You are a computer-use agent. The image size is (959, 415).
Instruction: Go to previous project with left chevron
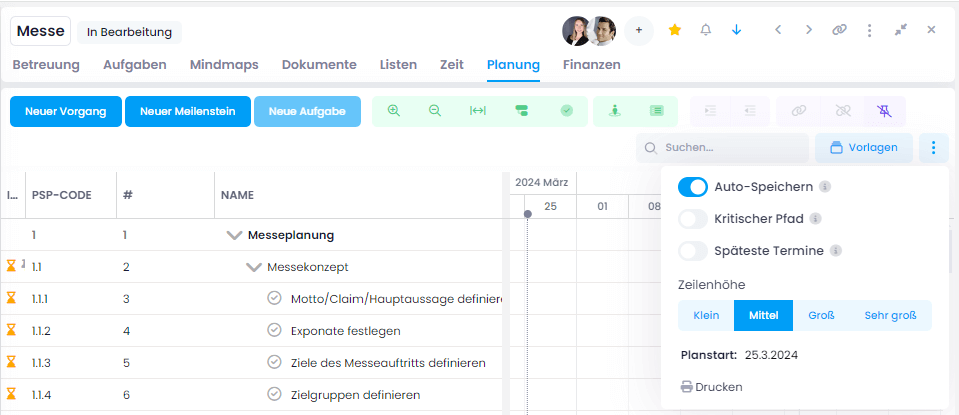(778, 30)
